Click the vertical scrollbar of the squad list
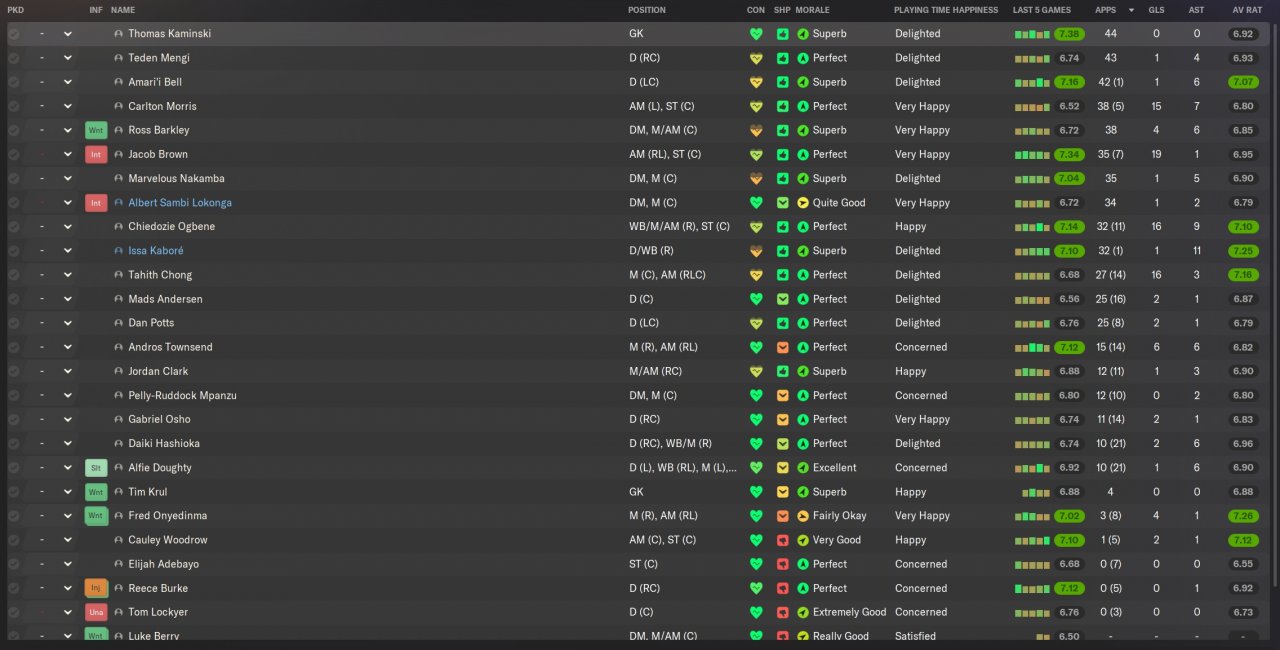This screenshot has height=650, width=1280. click(1274, 305)
